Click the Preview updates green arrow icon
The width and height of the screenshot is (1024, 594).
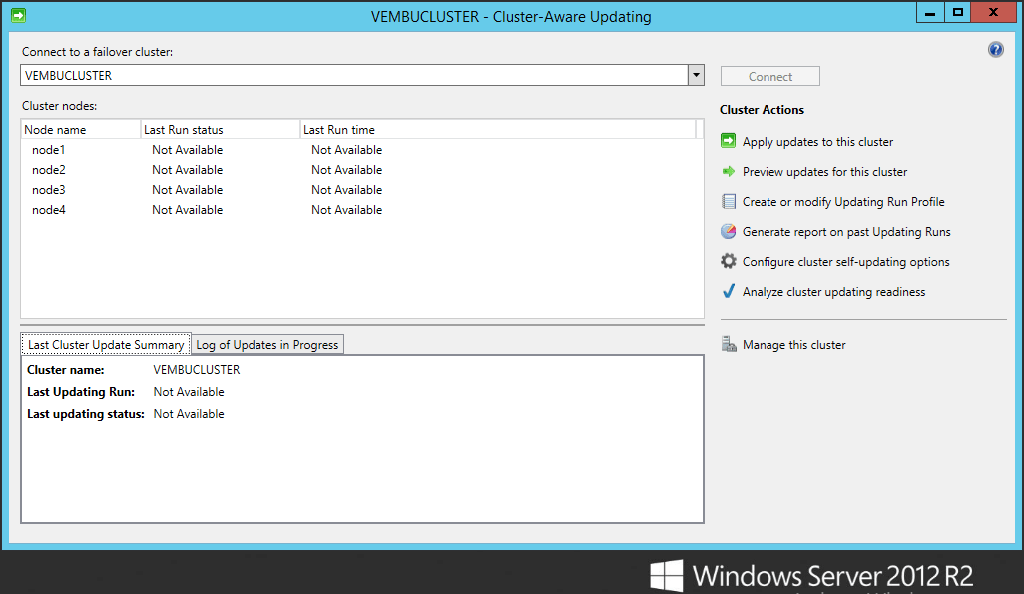click(x=729, y=172)
